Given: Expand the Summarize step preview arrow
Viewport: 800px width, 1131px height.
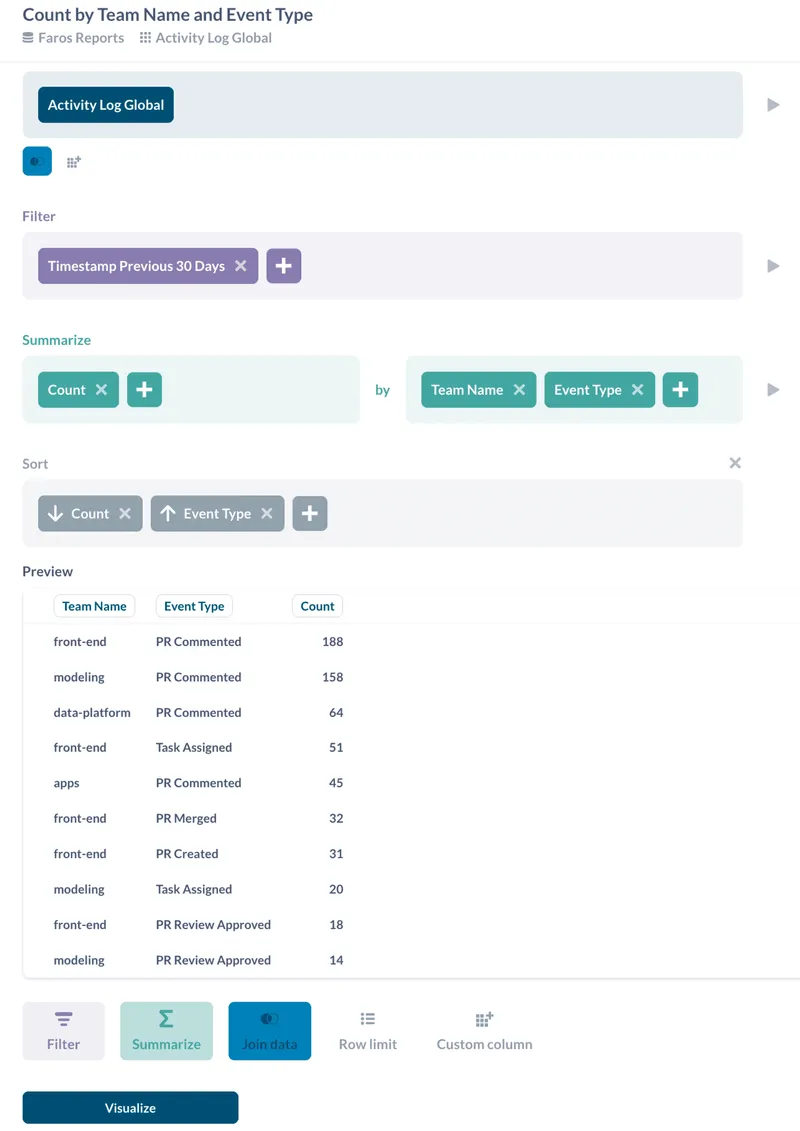Looking at the screenshot, I should click(775, 389).
